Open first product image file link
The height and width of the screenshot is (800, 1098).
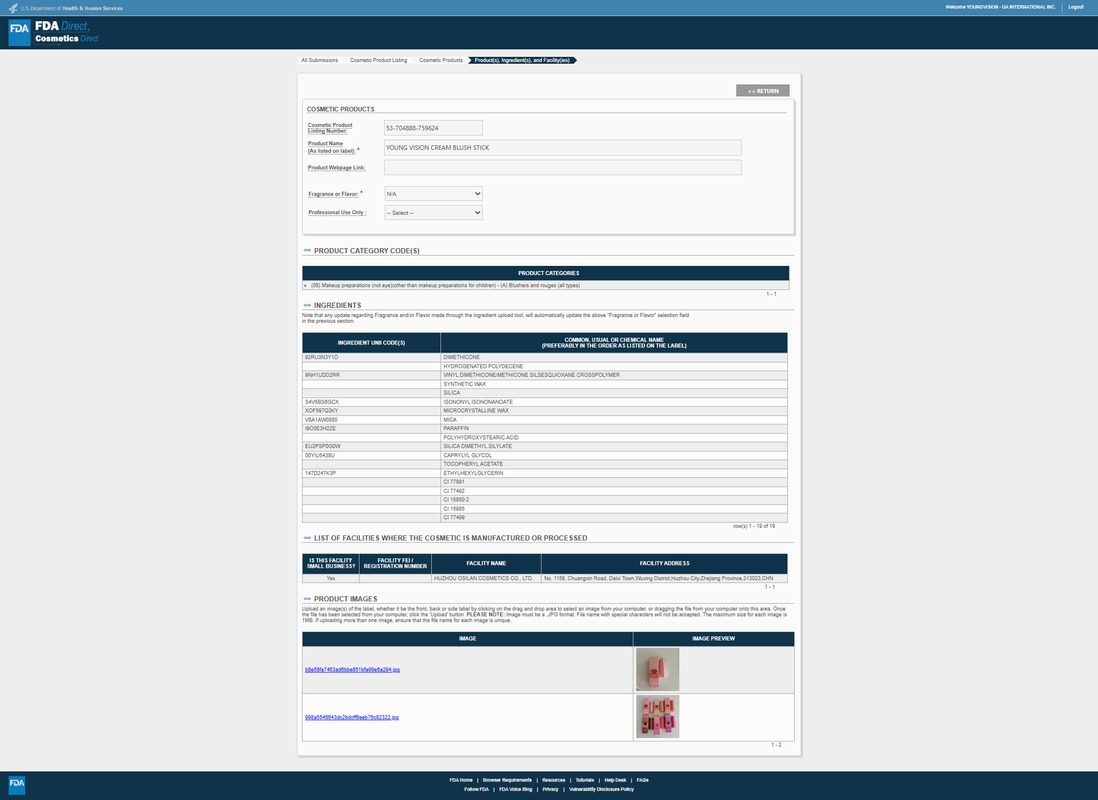352,670
